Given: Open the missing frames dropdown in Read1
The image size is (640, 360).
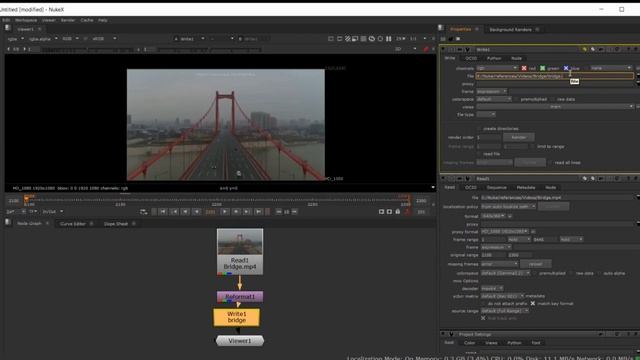Looking at the screenshot, I should coord(499,264).
